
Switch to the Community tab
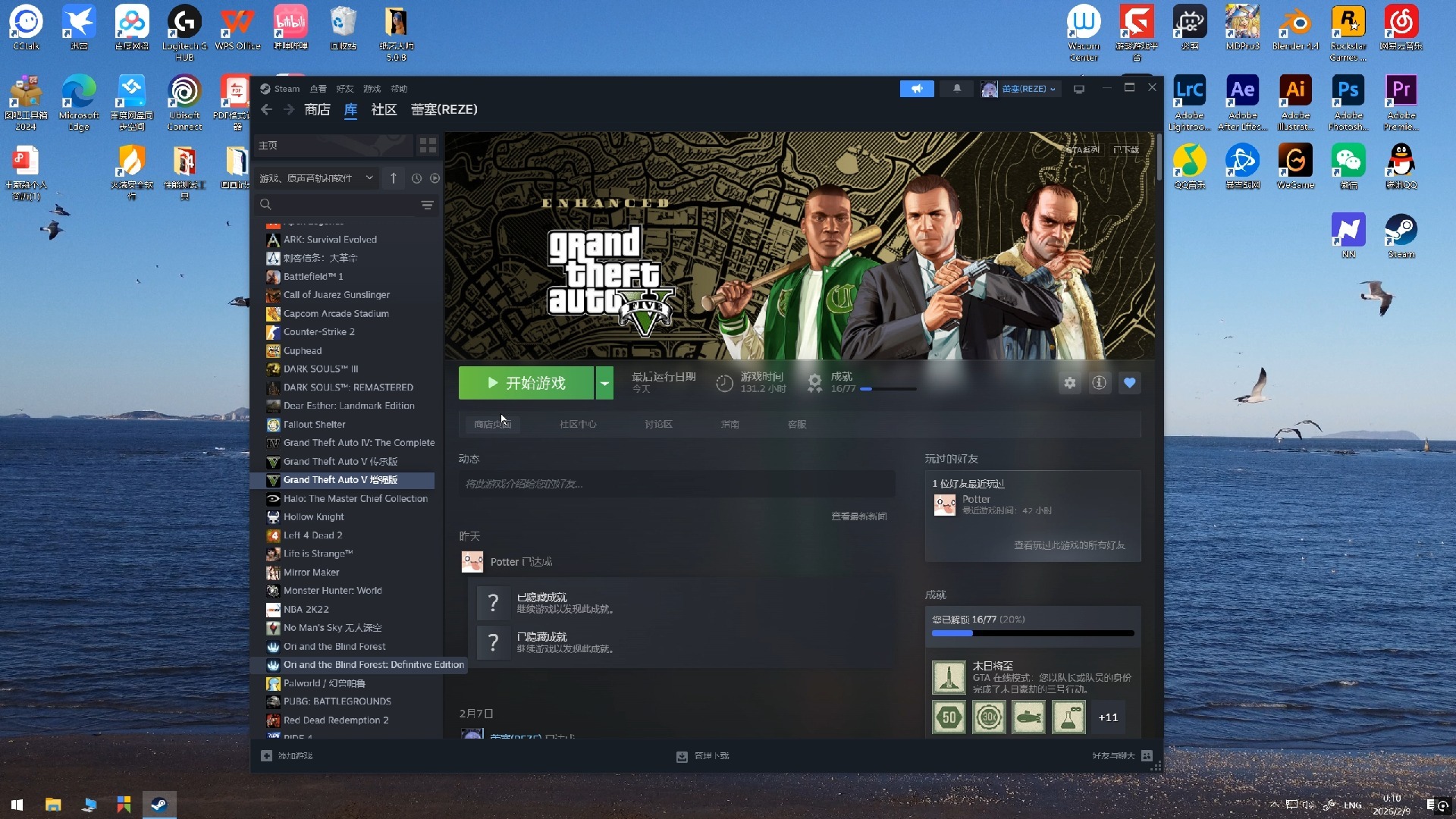[384, 110]
